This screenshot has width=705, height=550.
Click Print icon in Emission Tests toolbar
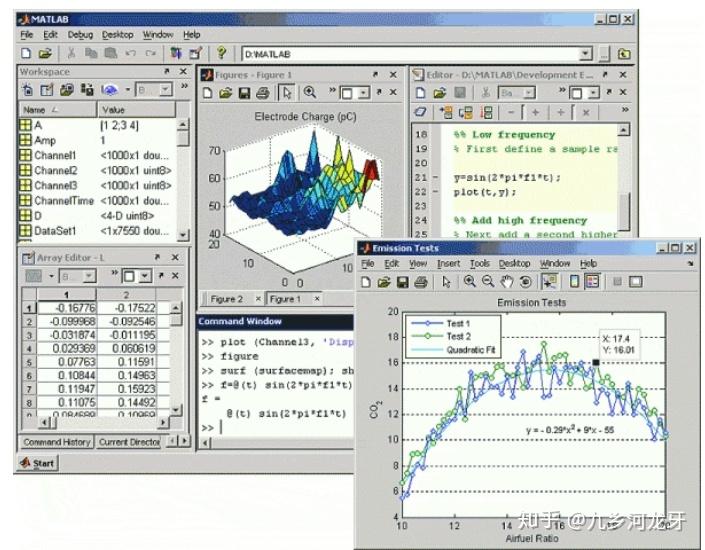(x=421, y=282)
